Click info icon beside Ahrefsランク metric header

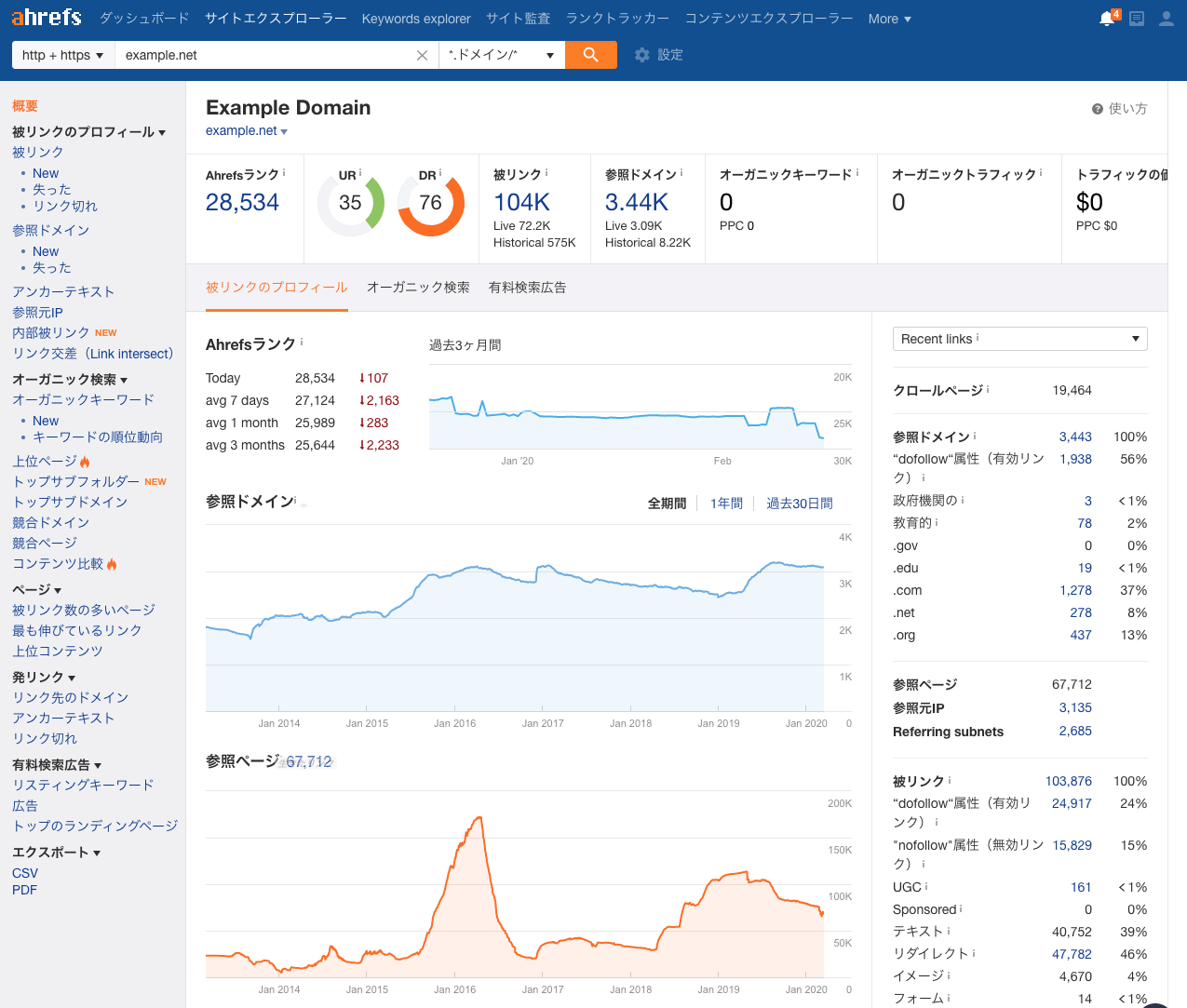[x=284, y=173]
